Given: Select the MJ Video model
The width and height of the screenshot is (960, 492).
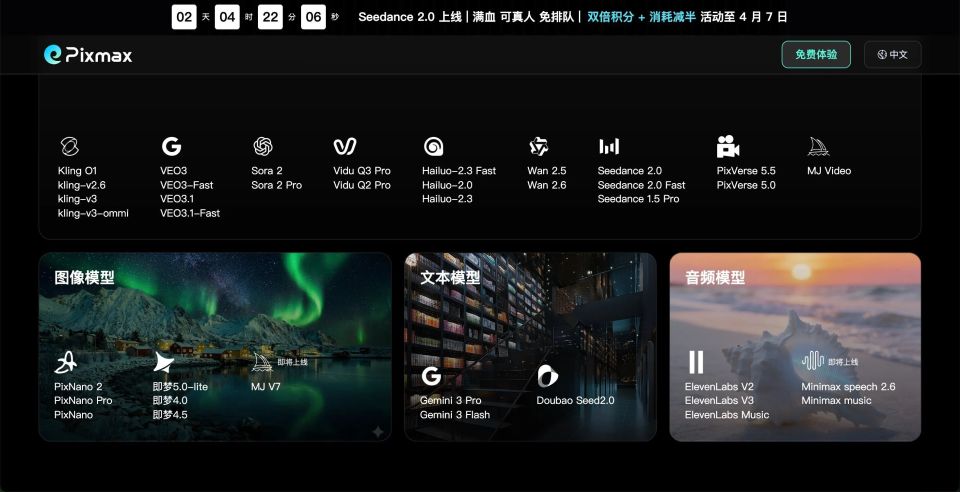Looking at the screenshot, I should tap(829, 171).
